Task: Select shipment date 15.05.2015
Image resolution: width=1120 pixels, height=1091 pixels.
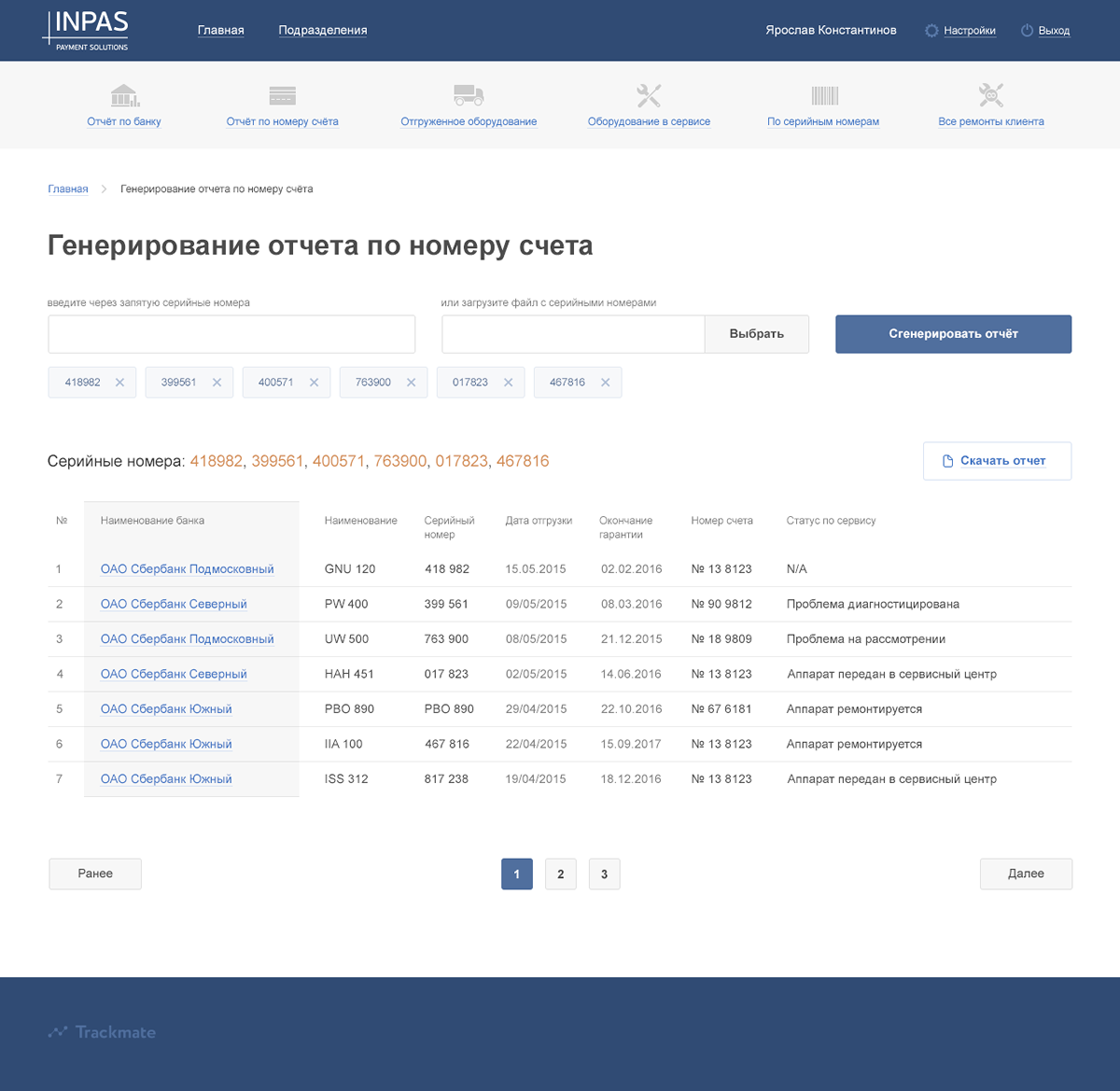Action: point(536,569)
